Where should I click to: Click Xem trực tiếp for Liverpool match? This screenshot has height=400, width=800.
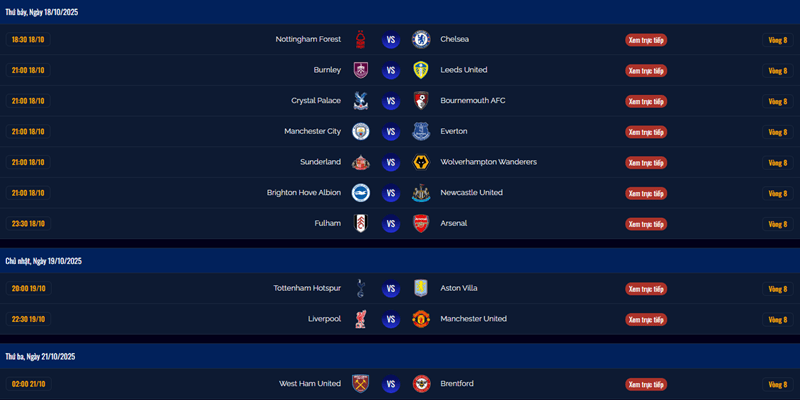point(646,319)
